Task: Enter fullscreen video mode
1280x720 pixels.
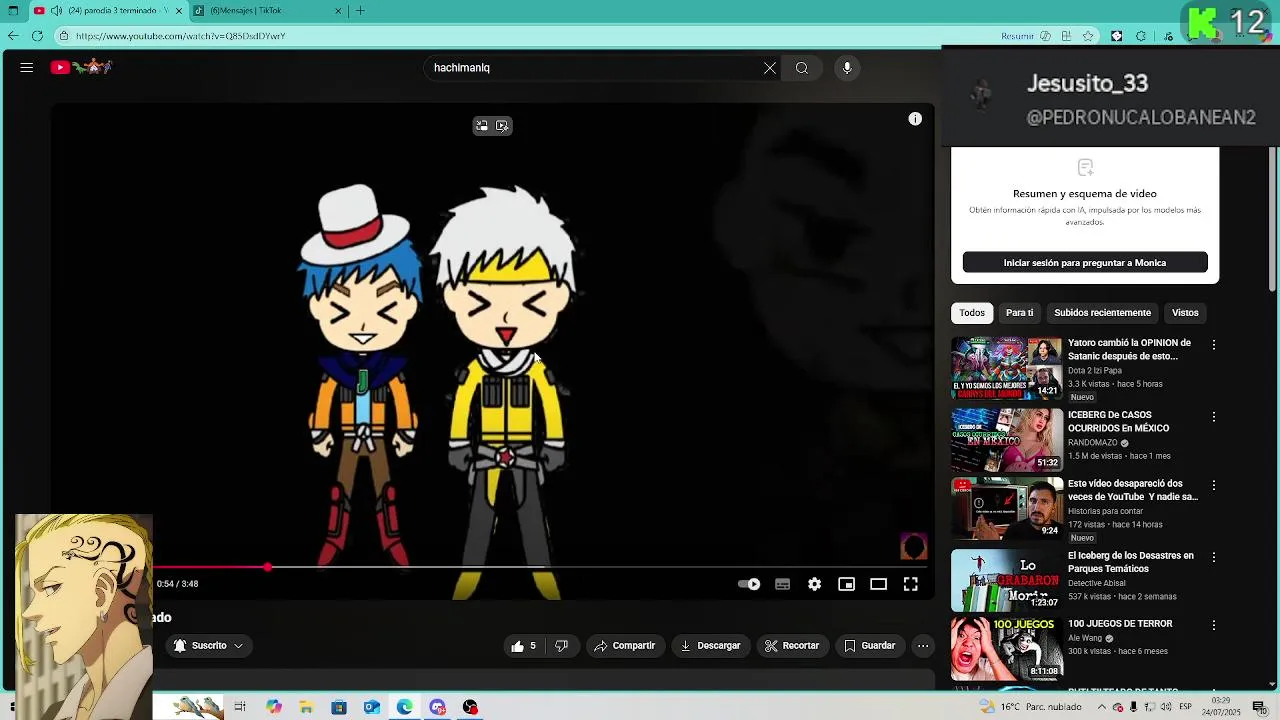Action: coord(911,584)
